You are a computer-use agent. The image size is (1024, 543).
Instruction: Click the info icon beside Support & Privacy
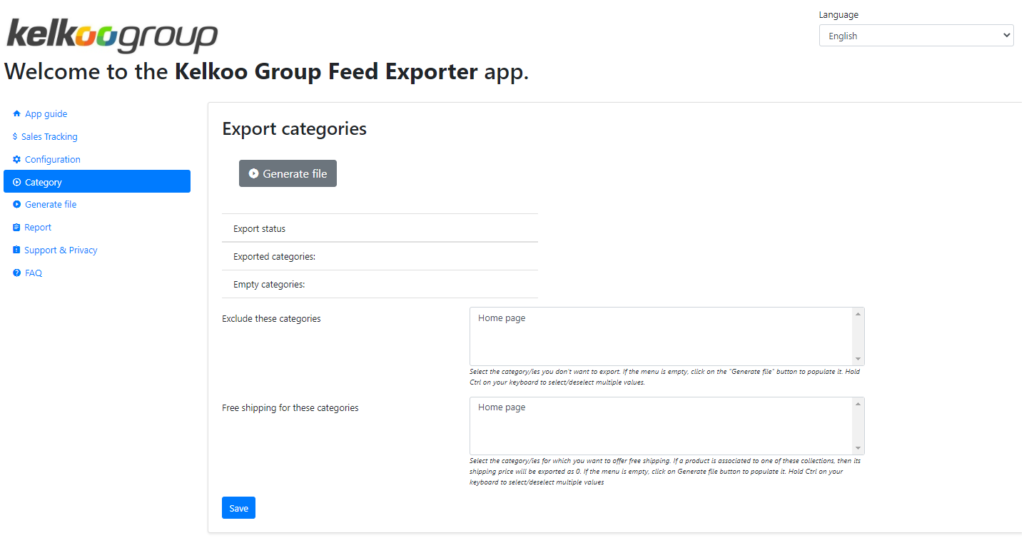[16, 250]
